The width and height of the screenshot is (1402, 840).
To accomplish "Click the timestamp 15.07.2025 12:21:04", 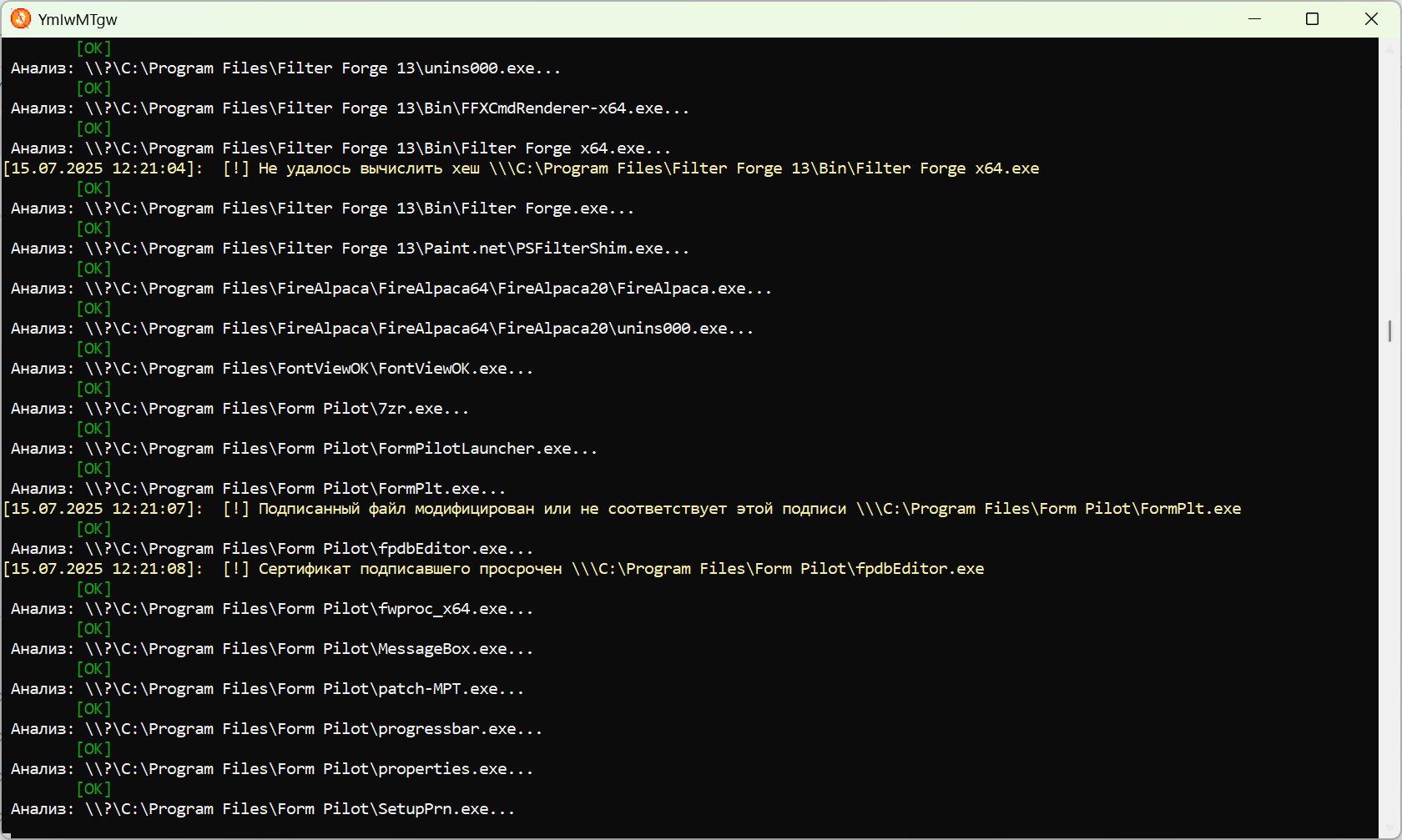I will coord(103,169).
